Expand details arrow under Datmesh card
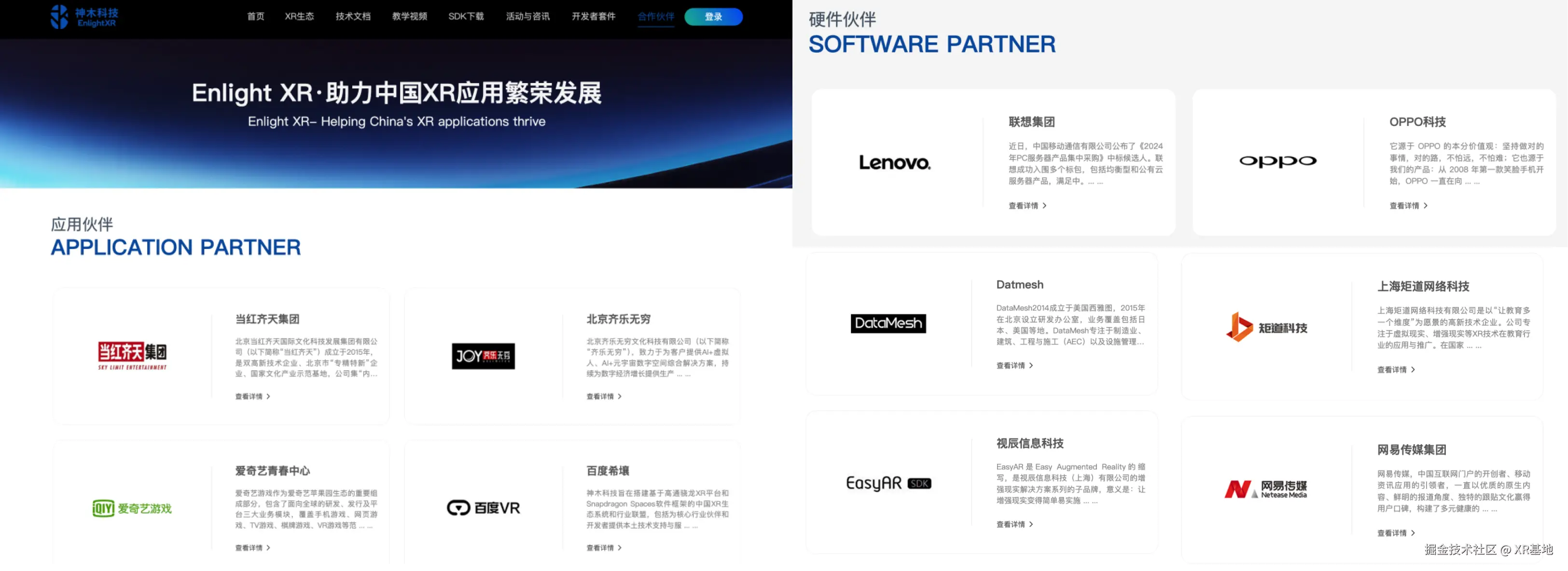 point(1030,366)
